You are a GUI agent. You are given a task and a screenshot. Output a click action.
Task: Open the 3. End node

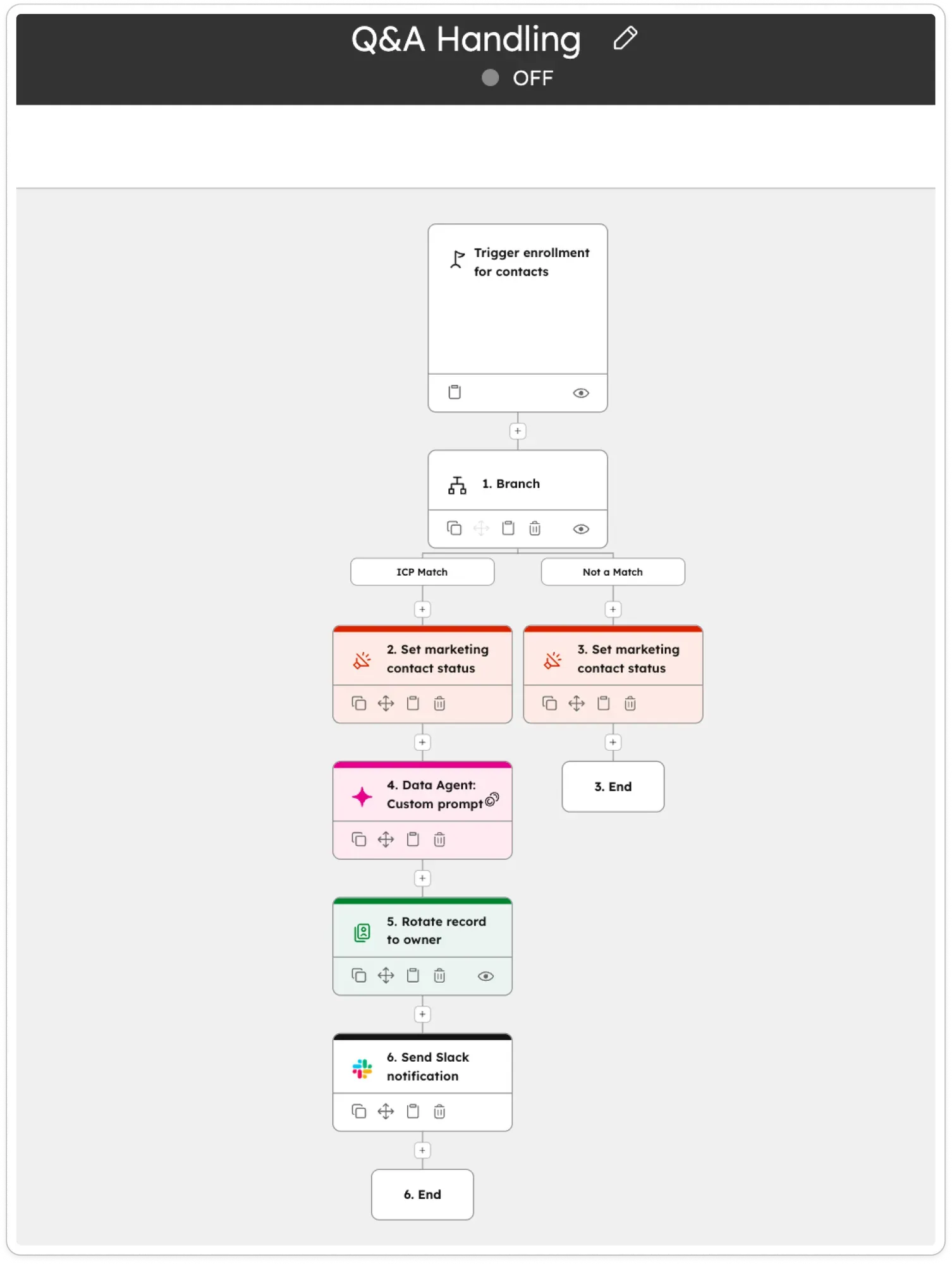pyautogui.click(x=612, y=786)
